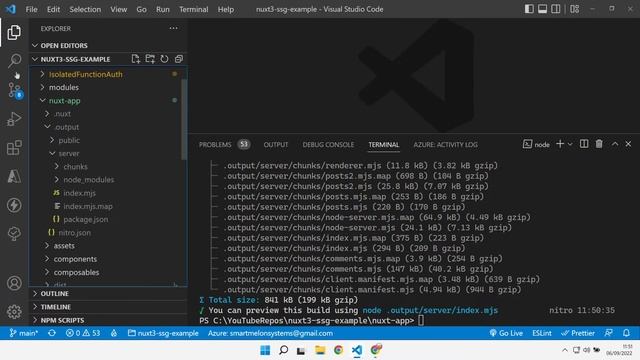Click the ESLint status item
This screenshot has width=640, height=360.
[542, 333]
